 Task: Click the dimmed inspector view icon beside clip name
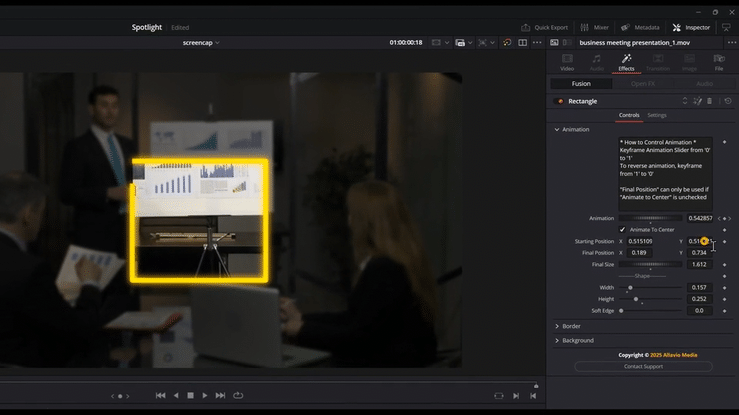[567, 42]
